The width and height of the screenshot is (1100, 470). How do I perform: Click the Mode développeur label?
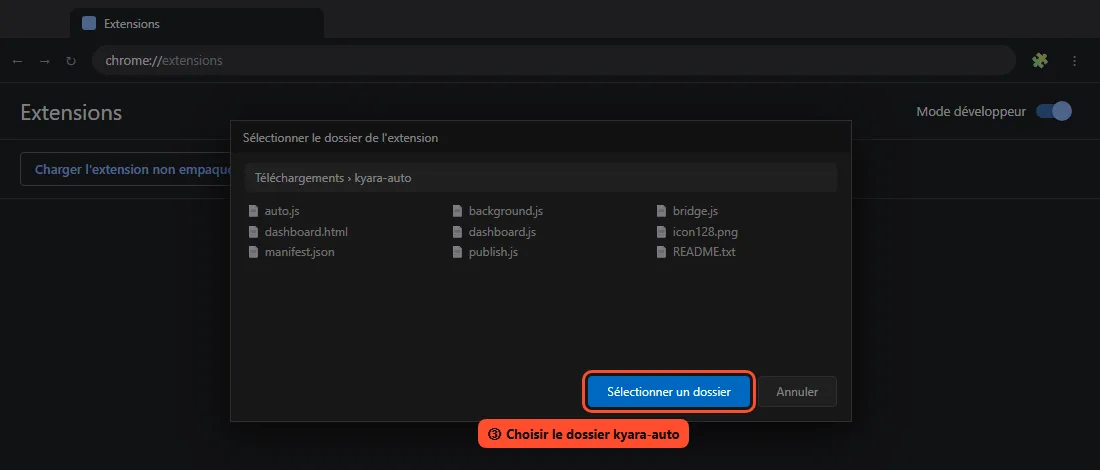(971, 112)
